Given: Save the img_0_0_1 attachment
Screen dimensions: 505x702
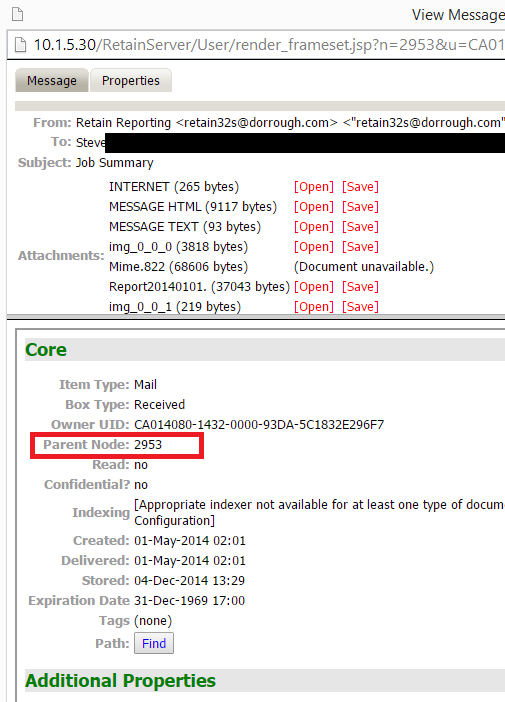Looking at the screenshot, I should point(360,307).
